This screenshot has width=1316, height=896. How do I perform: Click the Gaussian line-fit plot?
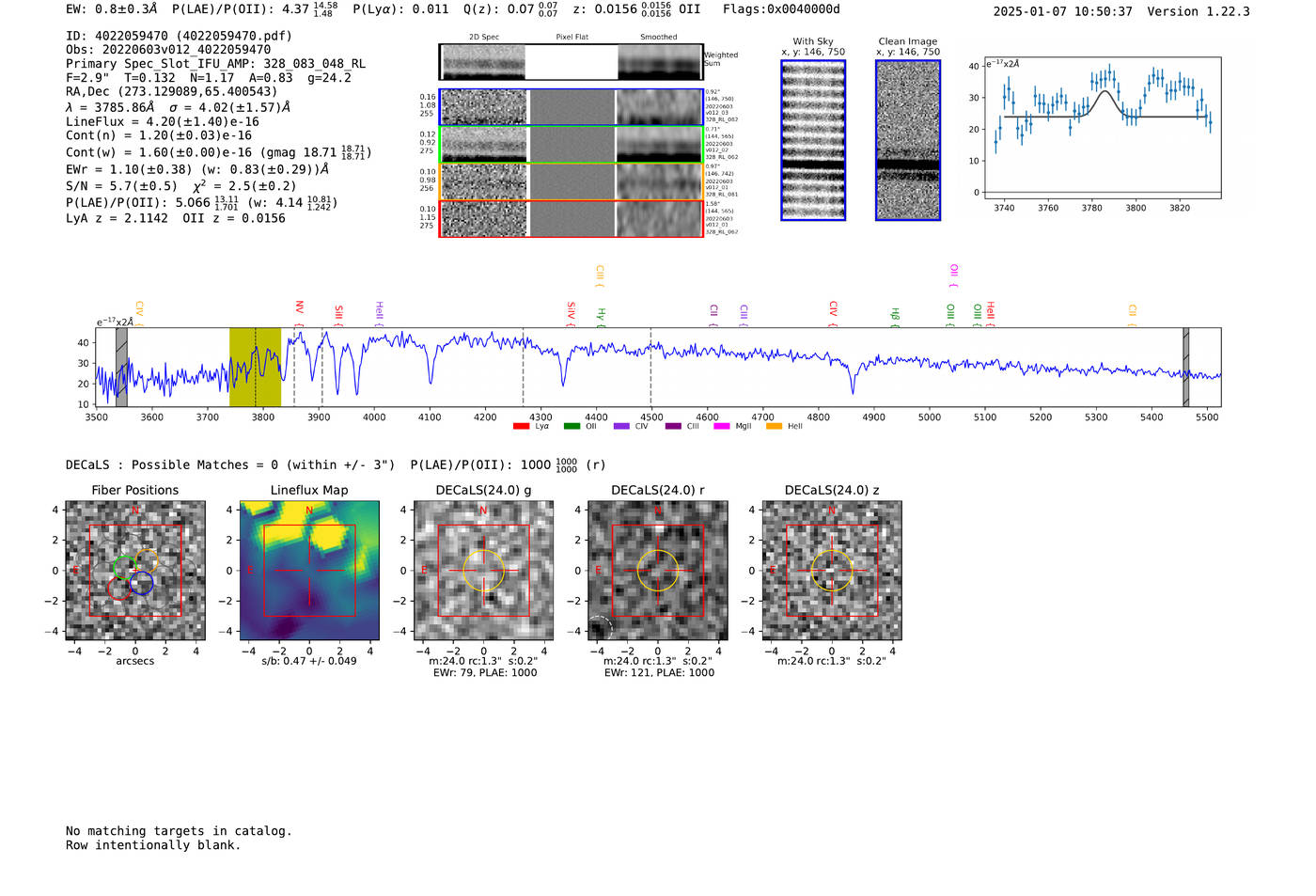pos(1102,128)
